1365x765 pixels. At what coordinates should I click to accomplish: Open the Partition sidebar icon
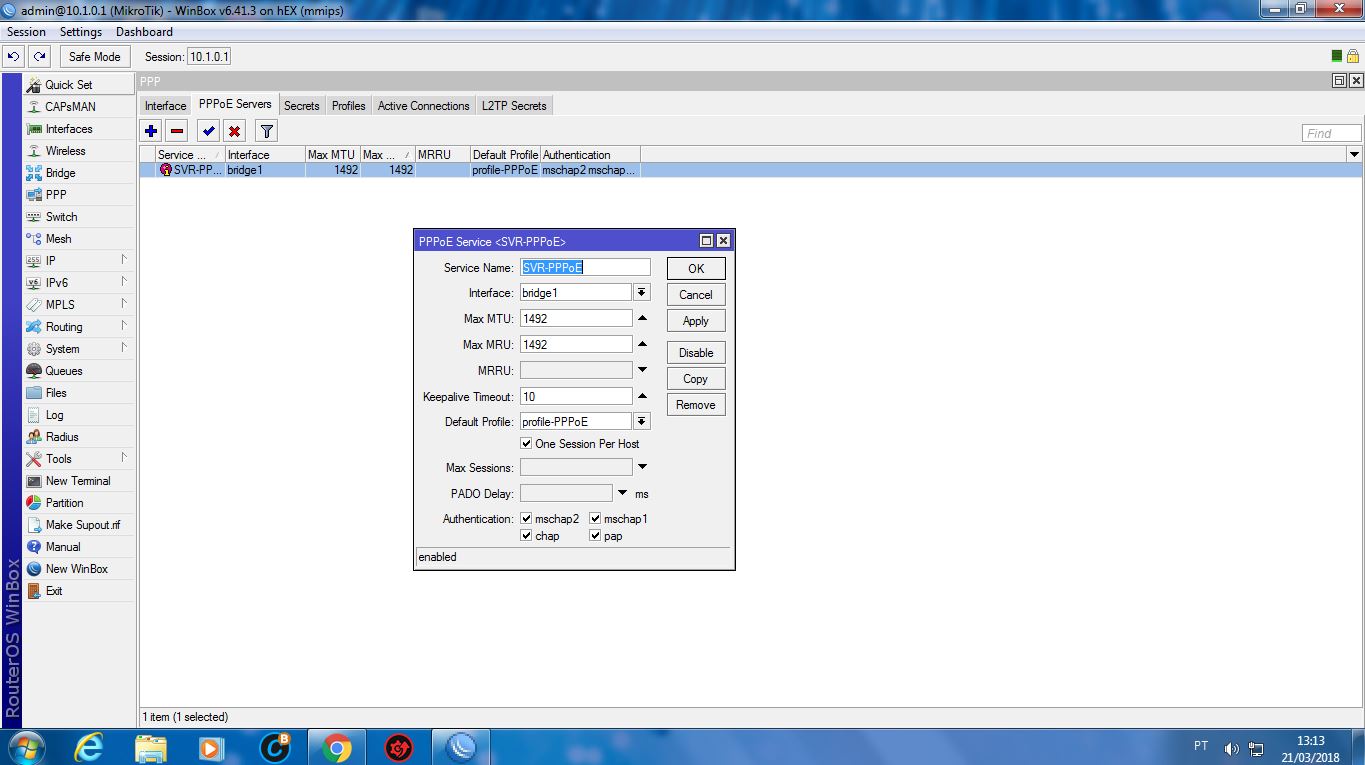point(34,503)
